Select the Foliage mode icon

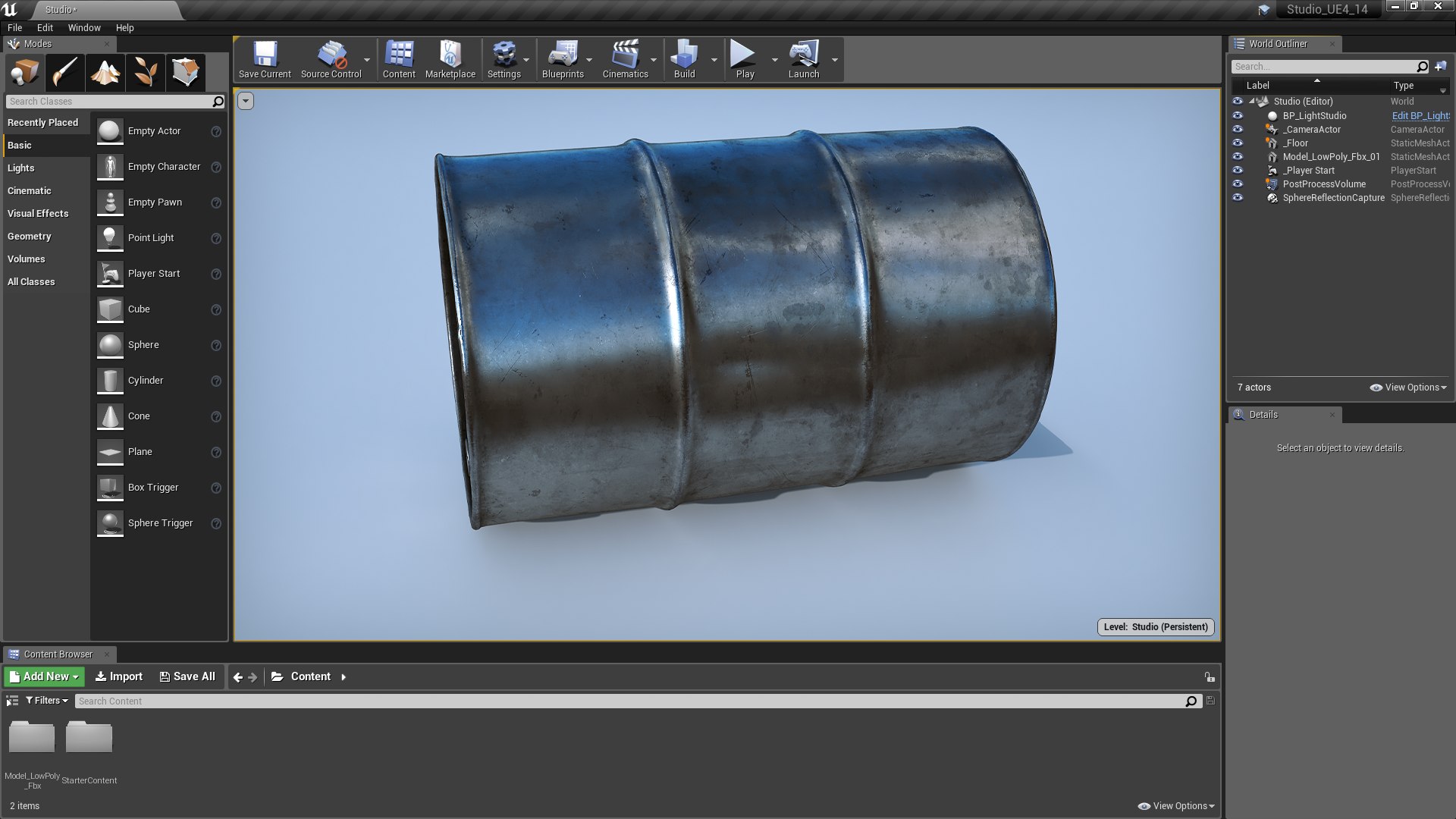146,72
